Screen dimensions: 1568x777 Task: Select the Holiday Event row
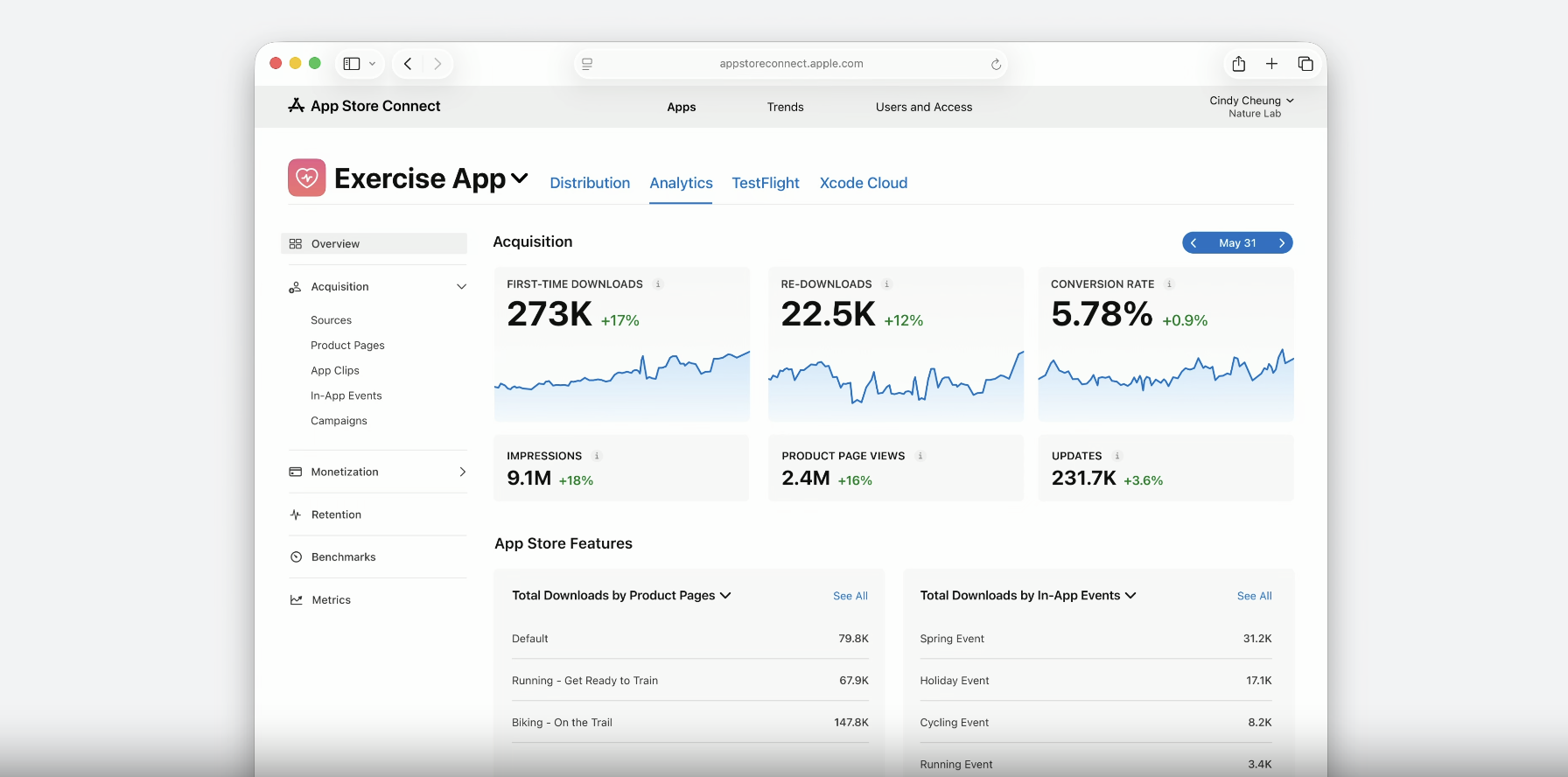point(1095,681)
